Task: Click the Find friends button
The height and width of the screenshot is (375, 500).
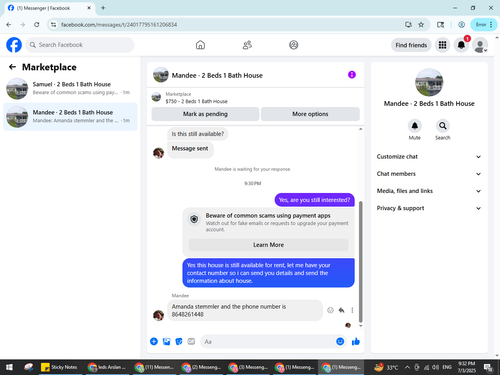Action: point(411,45)
